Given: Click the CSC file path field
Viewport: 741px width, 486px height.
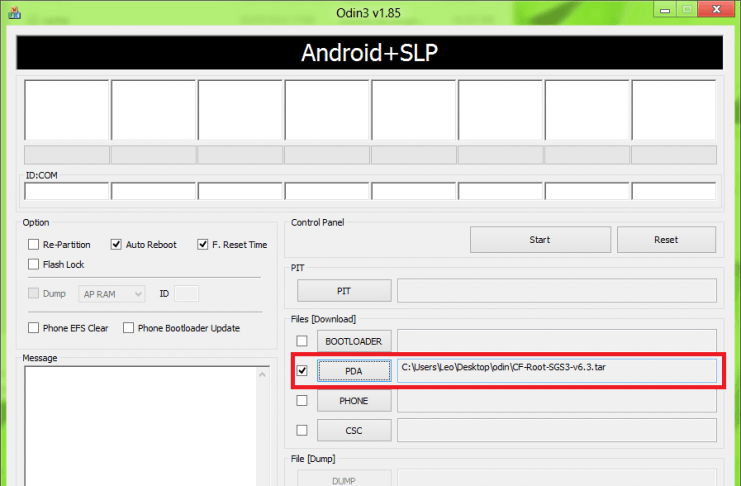Looking at the screenshot, I should [x=557, y=431].
